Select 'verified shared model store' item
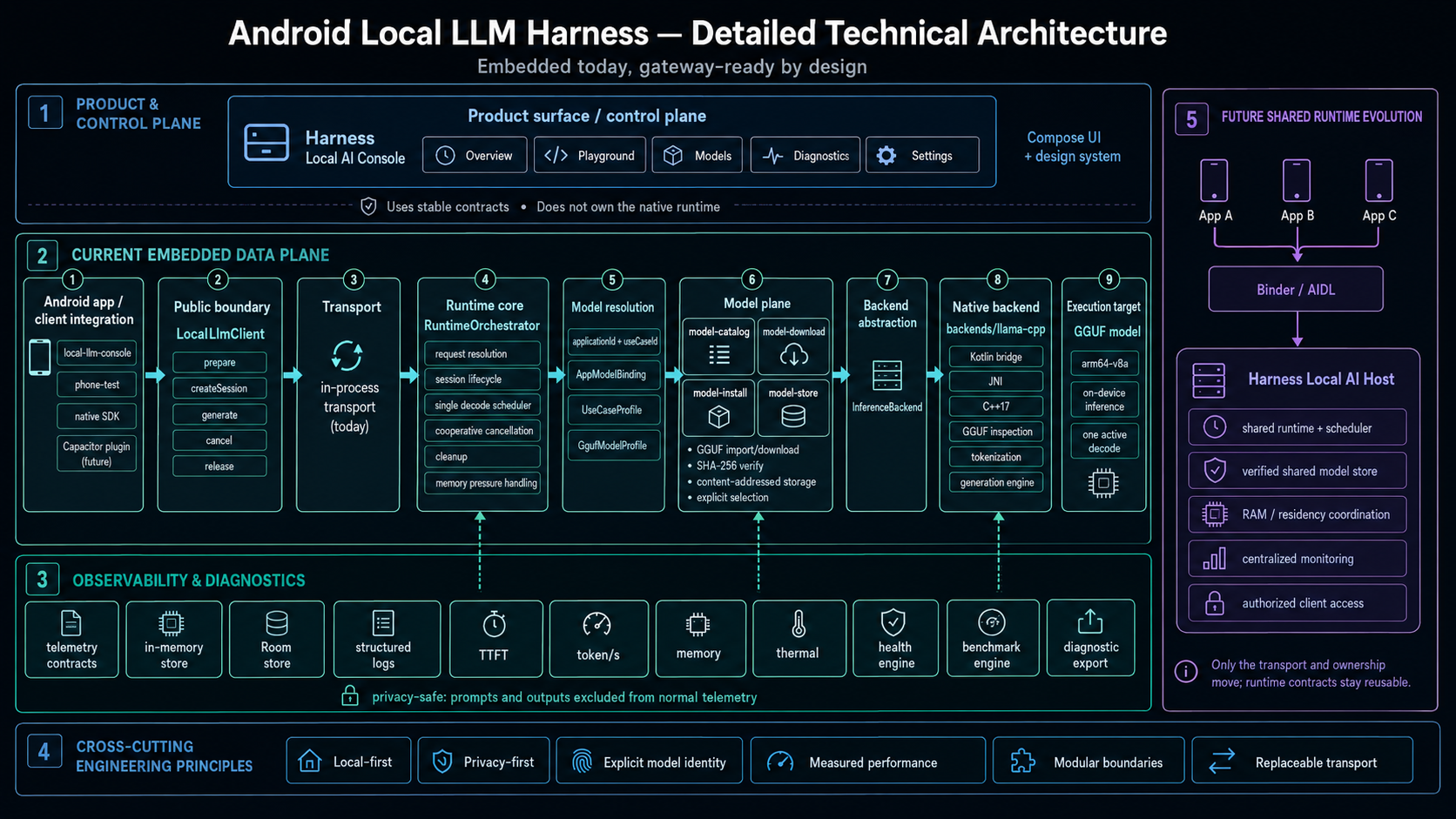This screenshot has width=1456, height=819. coord(1298,471)
